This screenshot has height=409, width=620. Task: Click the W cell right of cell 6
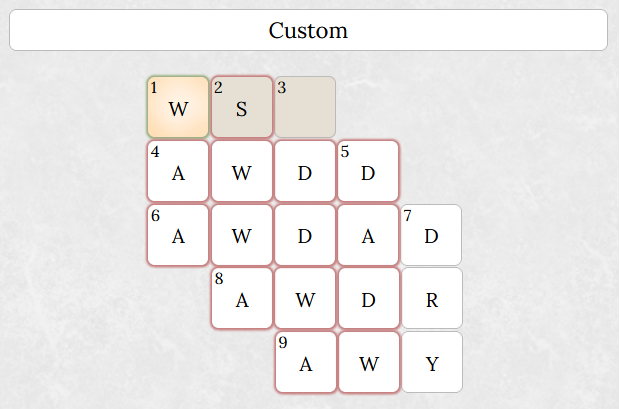[242, 235]
